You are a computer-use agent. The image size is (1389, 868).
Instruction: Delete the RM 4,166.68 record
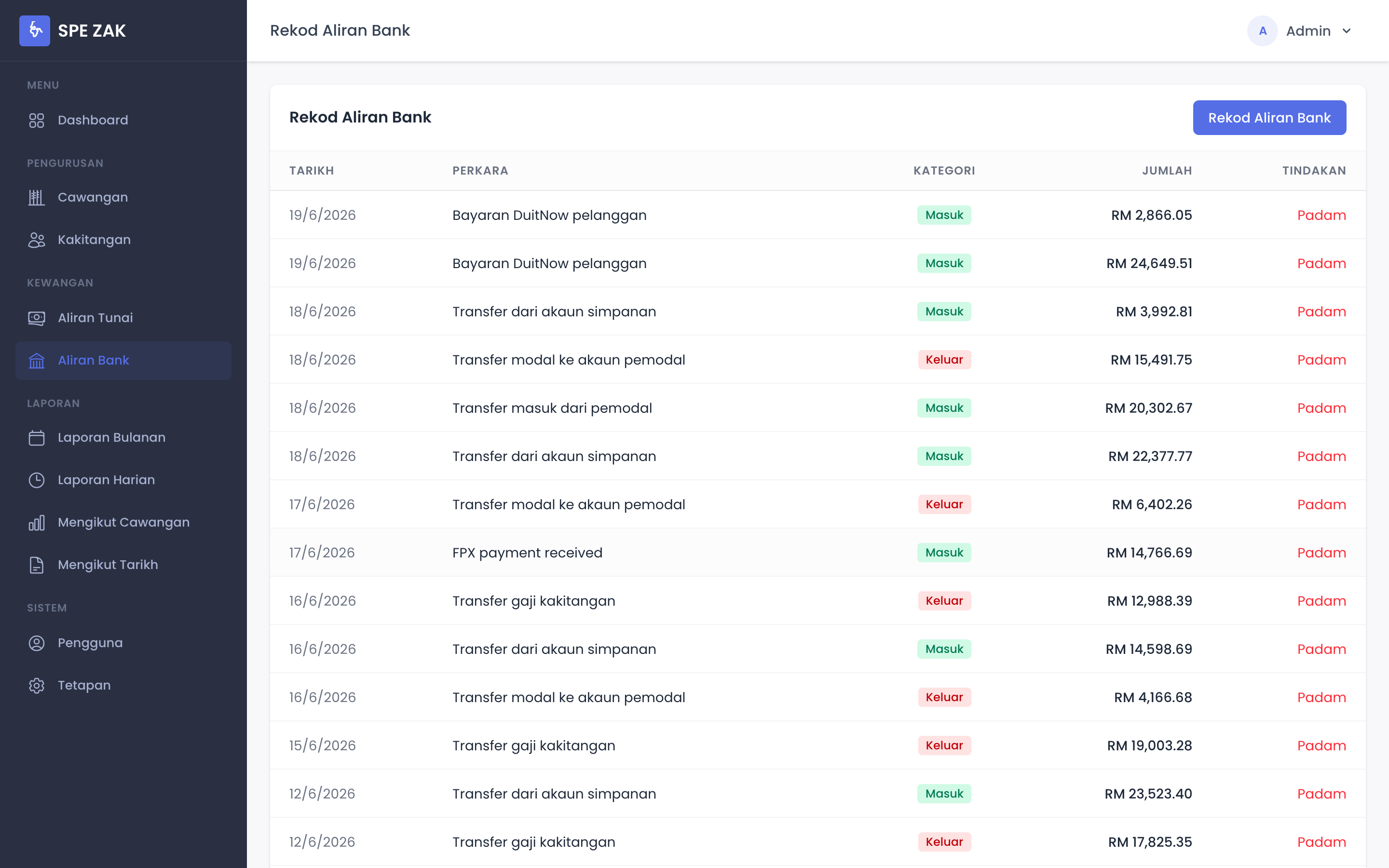click(x=1321, y=697)
